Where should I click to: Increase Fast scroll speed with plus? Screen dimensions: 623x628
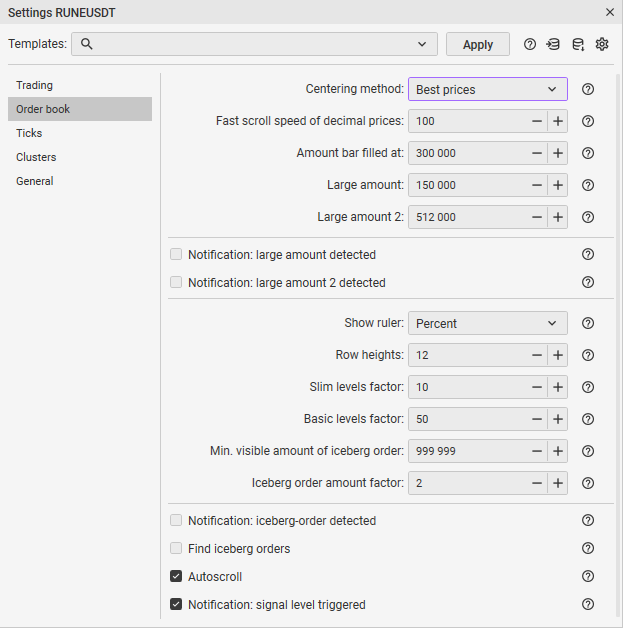pos(558,121)
